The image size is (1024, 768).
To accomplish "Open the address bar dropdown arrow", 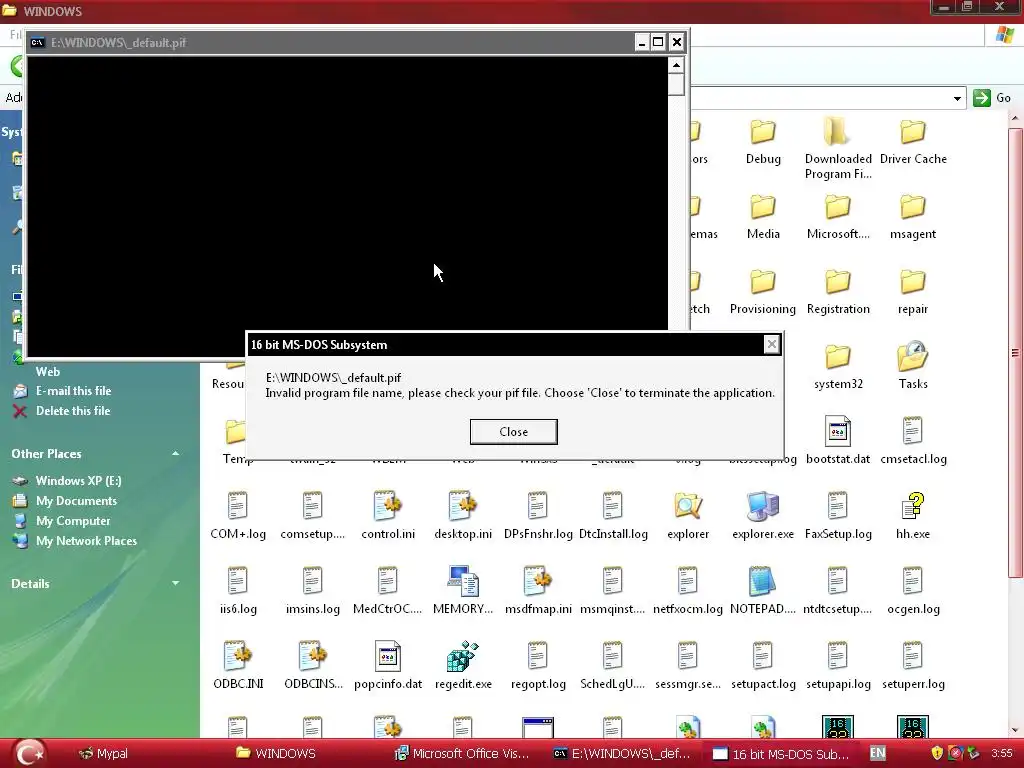I will [957, 99].
